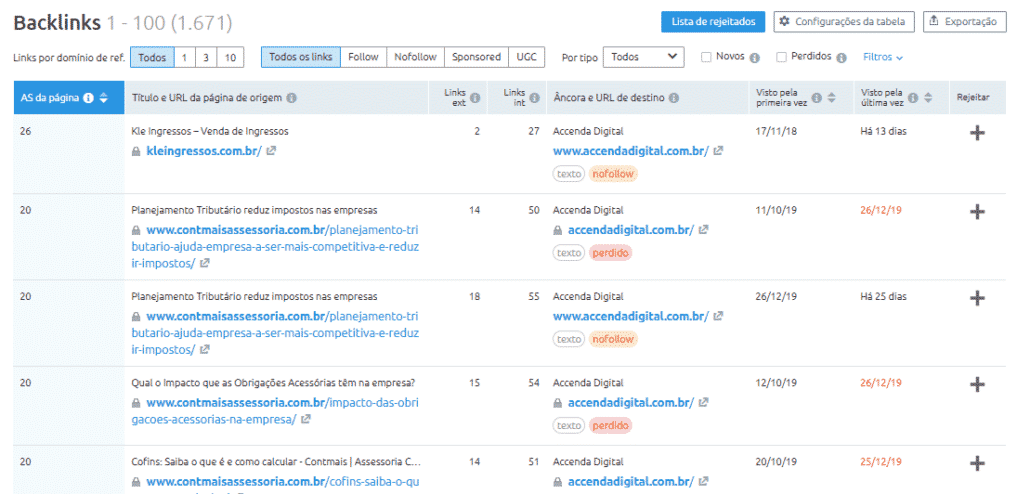Screen dimensions: 1030x494
Task: Filter by Nofollow links
Action: 415,57
